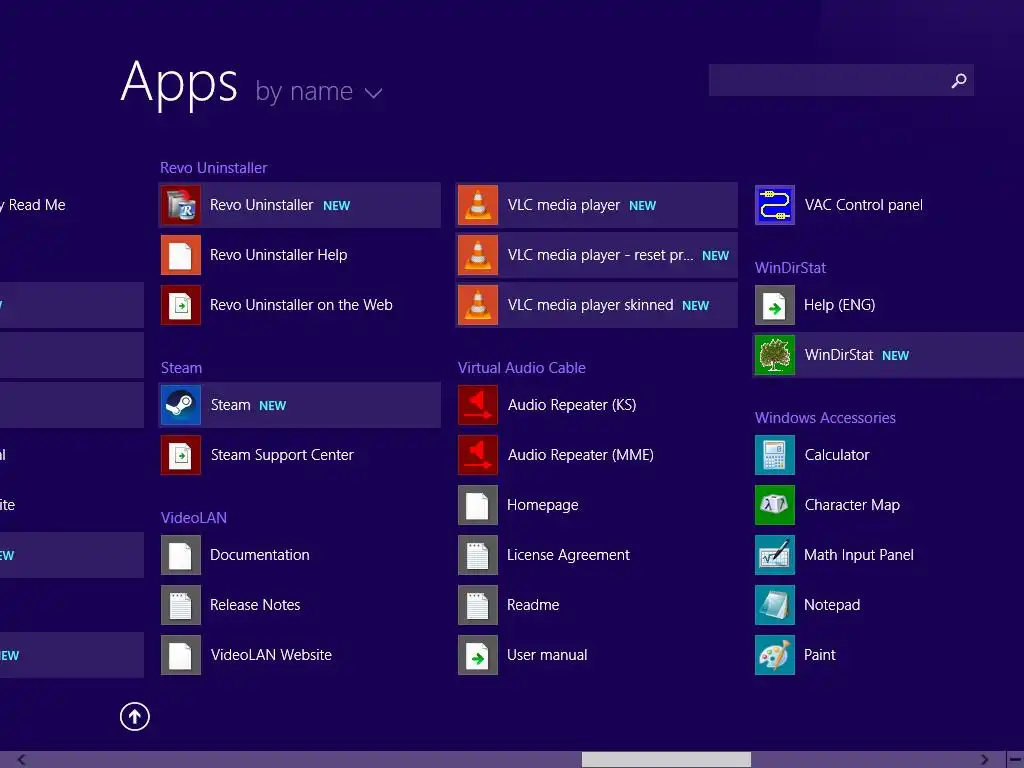The image size is (1024, 768).
Task: Click the scrollbar right arrow
Action: pyautogui.click(x=984, y=760)
